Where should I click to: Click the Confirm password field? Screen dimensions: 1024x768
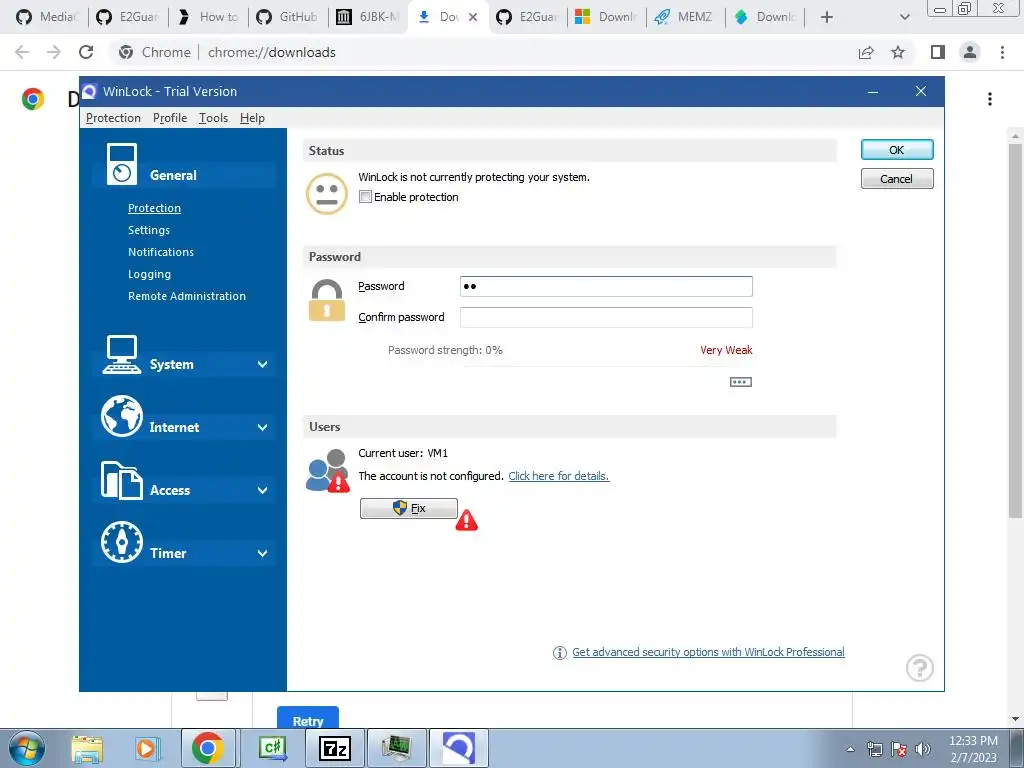tap(606, 317)
